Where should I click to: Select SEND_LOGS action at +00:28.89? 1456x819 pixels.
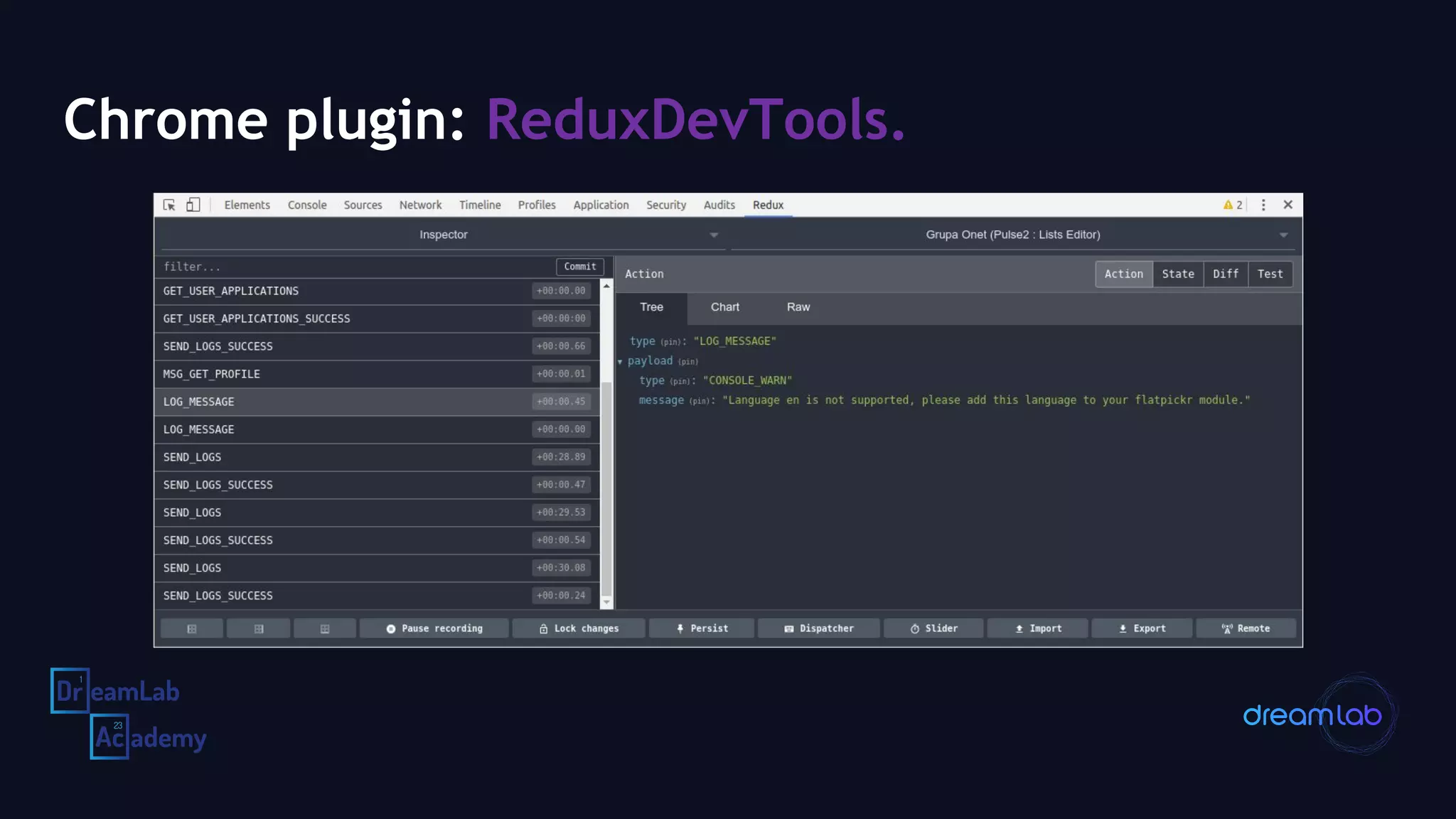[x=377, y=457]
